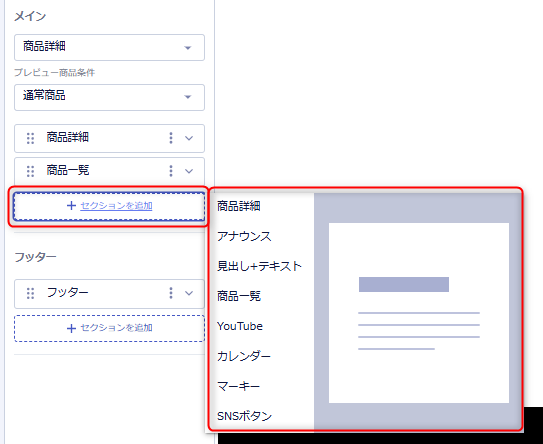Click the プレビュー商品条件 label
Screen dimensions: 543x444
tap(54, 73)
